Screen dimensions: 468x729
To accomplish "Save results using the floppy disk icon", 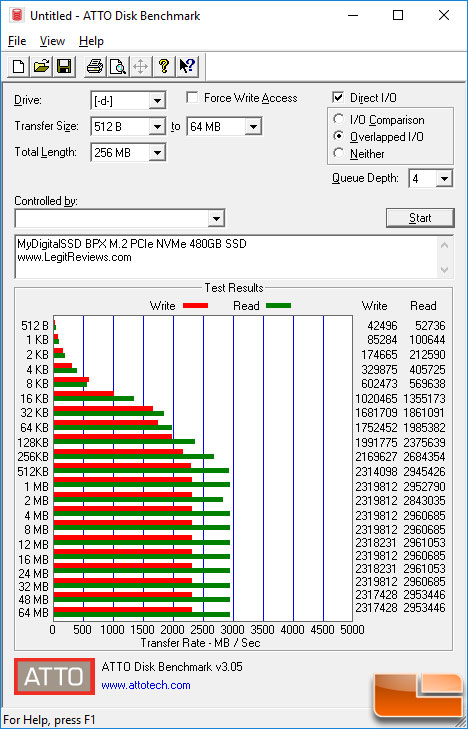I will (x=64, y=67).
